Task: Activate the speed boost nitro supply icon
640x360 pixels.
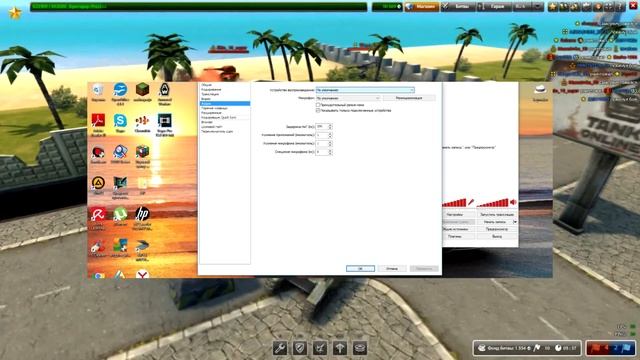Action: 340,348
